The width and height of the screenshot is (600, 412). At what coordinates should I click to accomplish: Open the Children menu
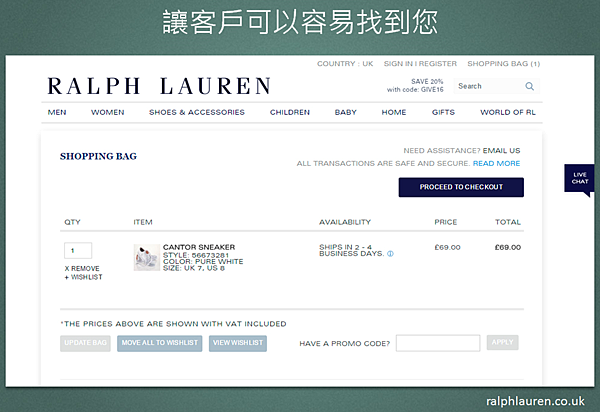(290, 112)
